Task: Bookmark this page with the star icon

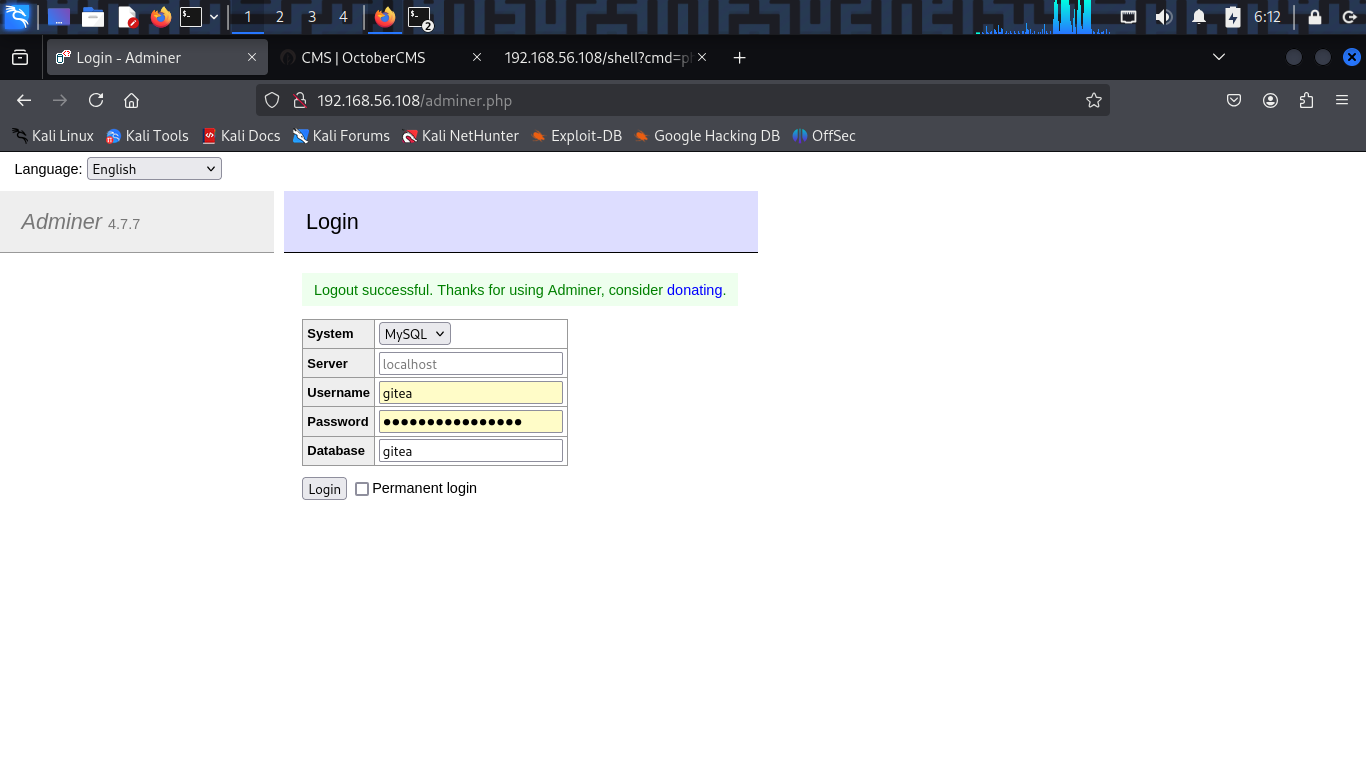Action: (x=1094, y=100)
